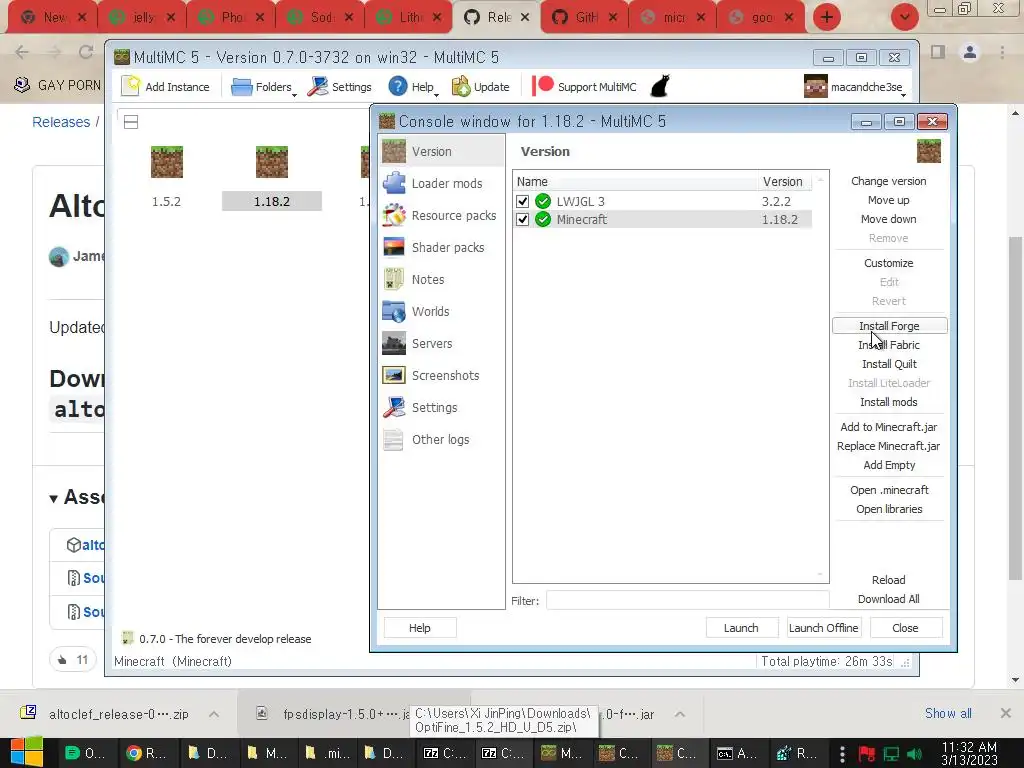Image resolution: width=1024 pixels, height=768 pixels.
Task: Open Help dropdown in MultiMC toolbar
Action: [x=413, y=87]
